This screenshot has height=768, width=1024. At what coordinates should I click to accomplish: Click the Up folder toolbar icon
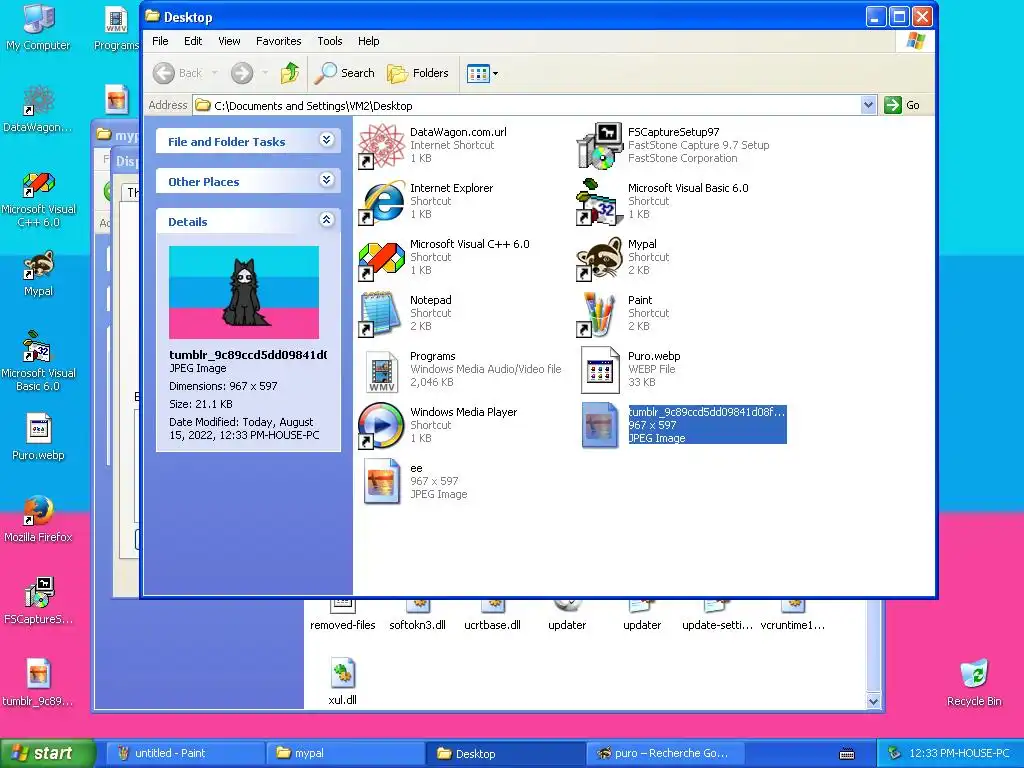(290, 73)
